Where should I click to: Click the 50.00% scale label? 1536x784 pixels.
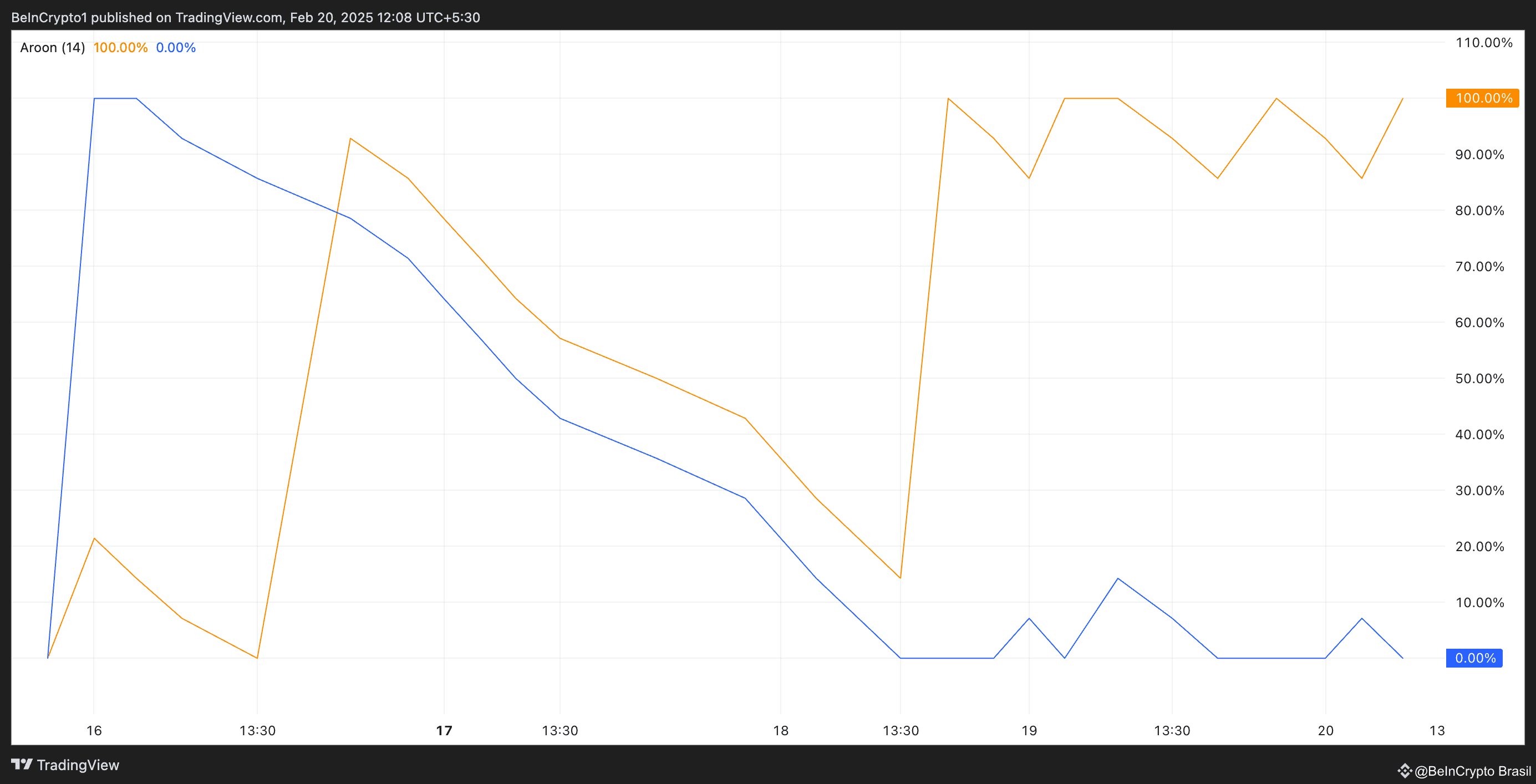(x=1479, y=379)
